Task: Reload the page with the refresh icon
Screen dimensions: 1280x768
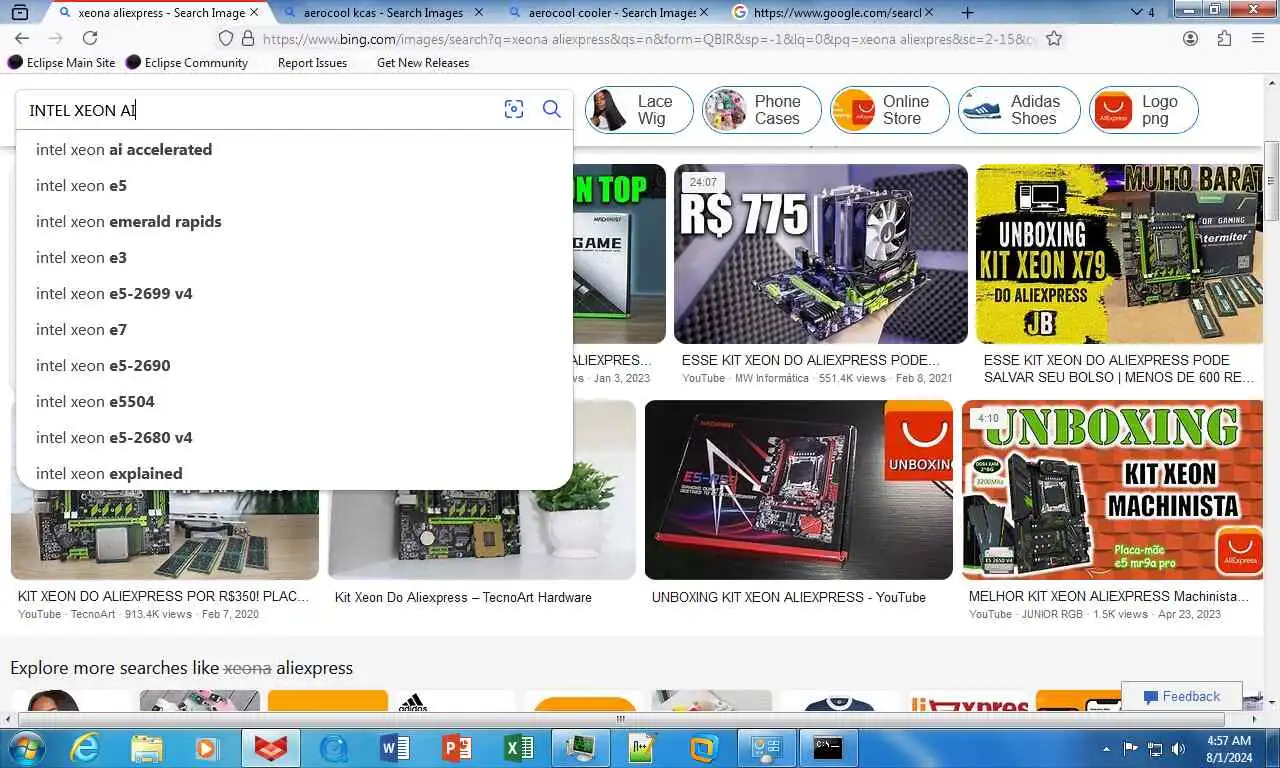Action: click(90, 38)
